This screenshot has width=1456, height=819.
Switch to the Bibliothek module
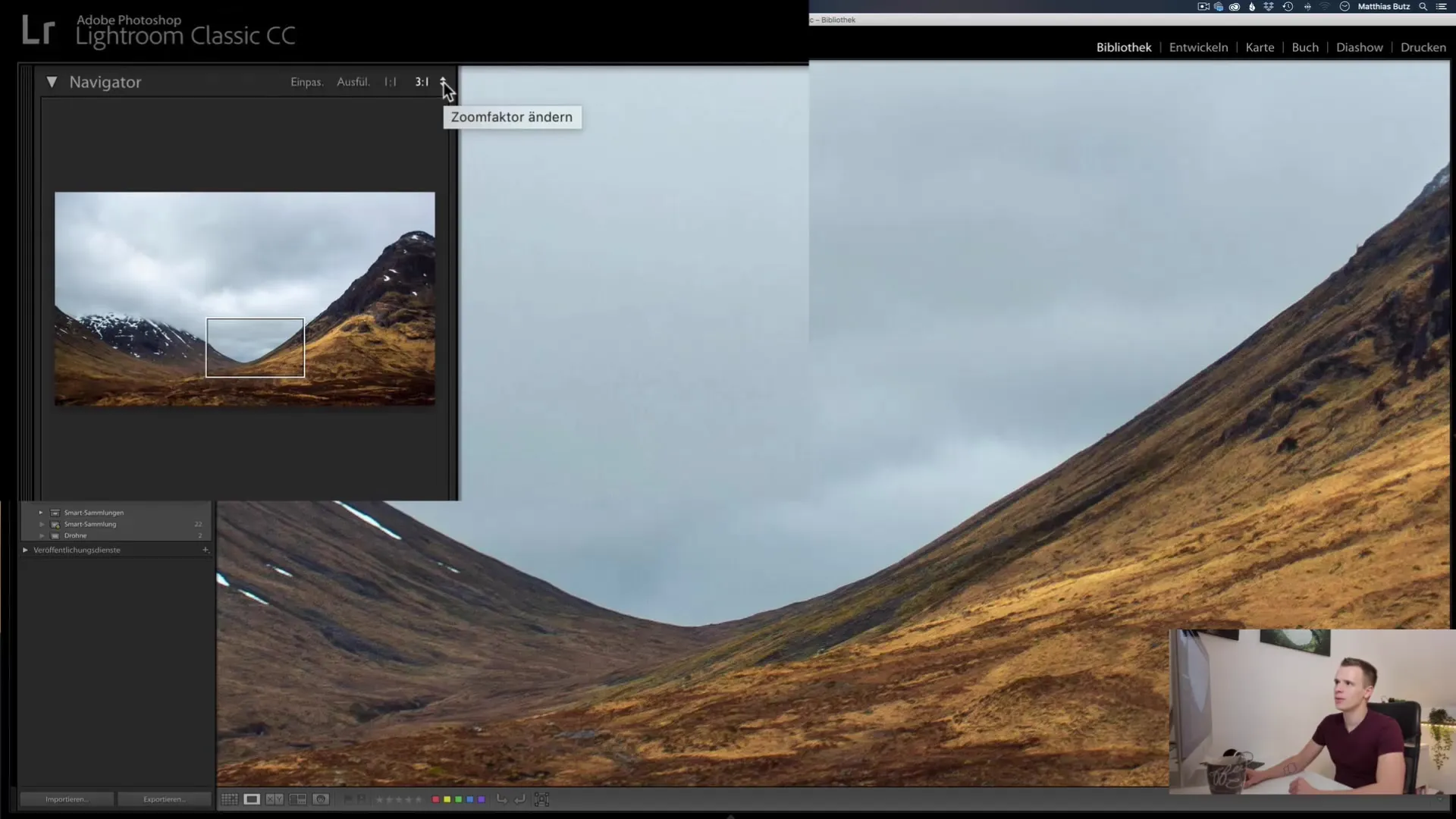point(1124,47)
